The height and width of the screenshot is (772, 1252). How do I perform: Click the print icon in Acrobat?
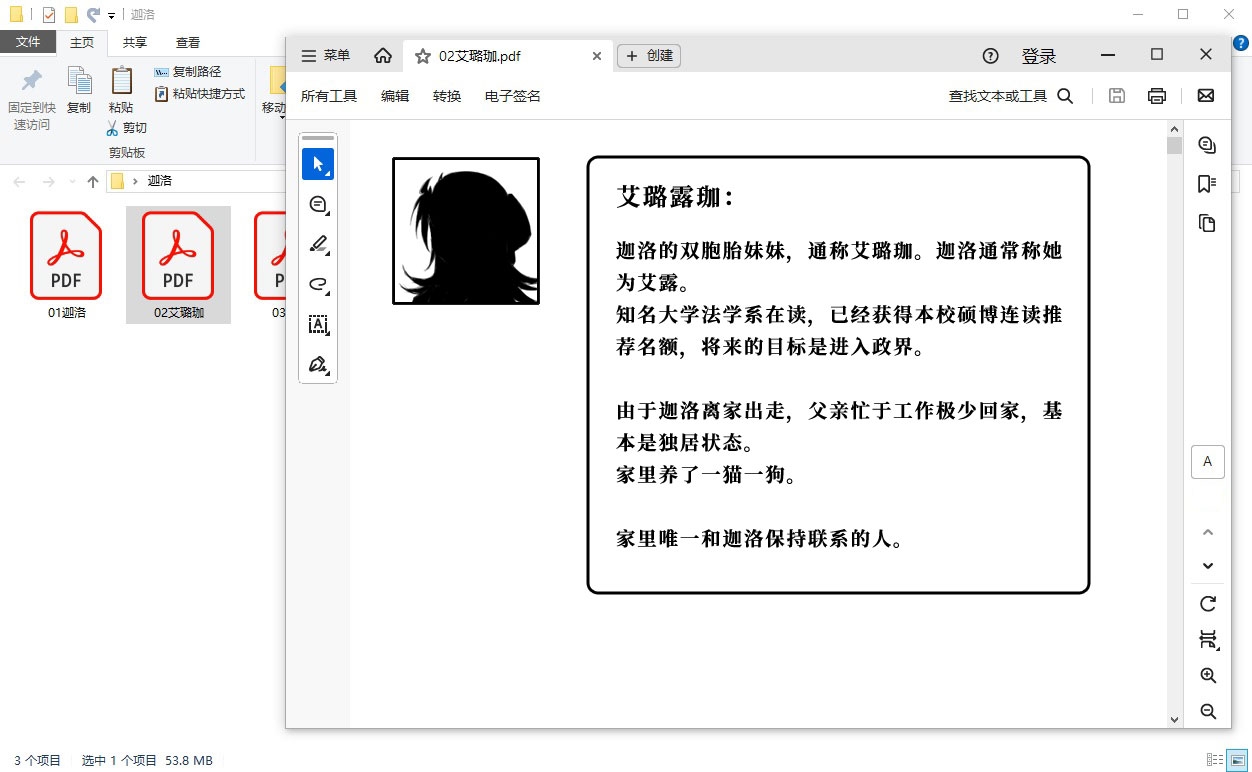(1157, 96)
